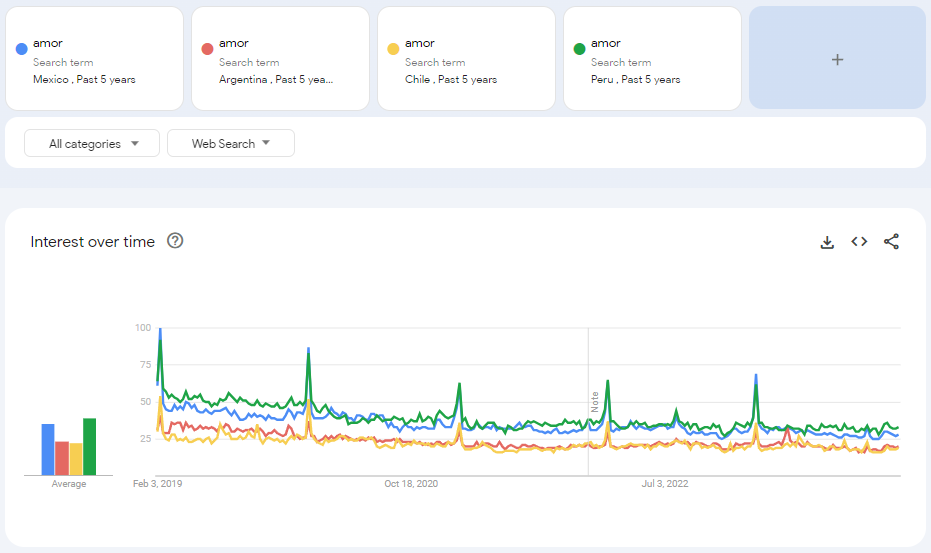This screenshot has width=931, height=553.
Task: Click the blue Mexico average bar
Action: (x=48, y=450)
